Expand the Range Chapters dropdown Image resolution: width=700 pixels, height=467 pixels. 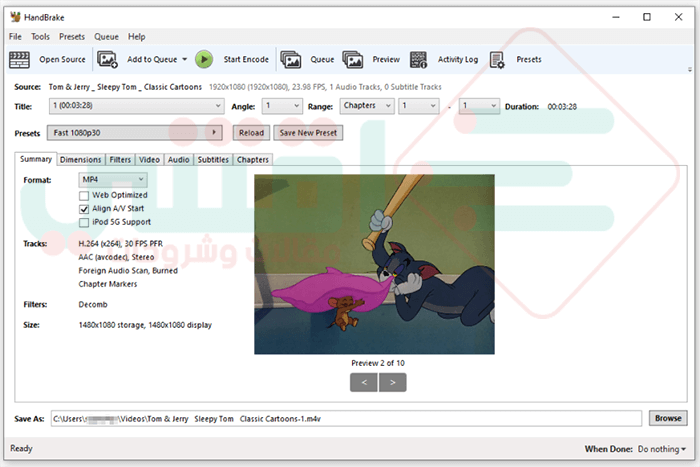pos(367,106)
